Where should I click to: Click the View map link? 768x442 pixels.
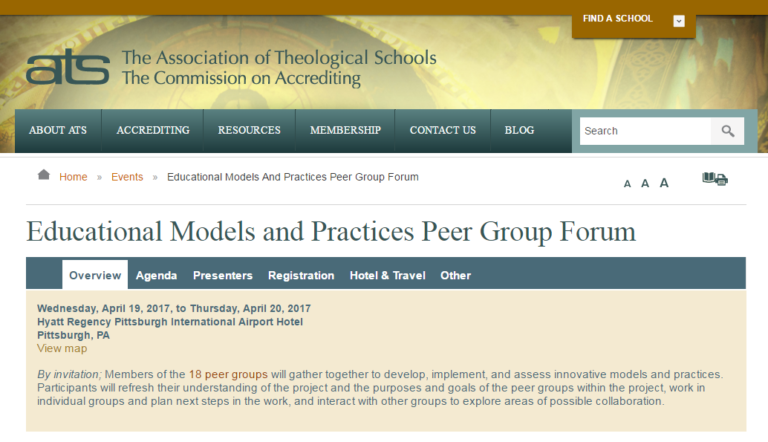tap(62, 348)
